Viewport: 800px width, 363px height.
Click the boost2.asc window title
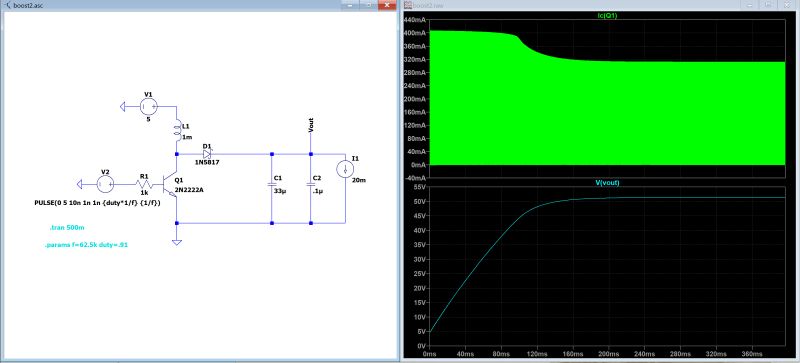(x=29, y=5)
